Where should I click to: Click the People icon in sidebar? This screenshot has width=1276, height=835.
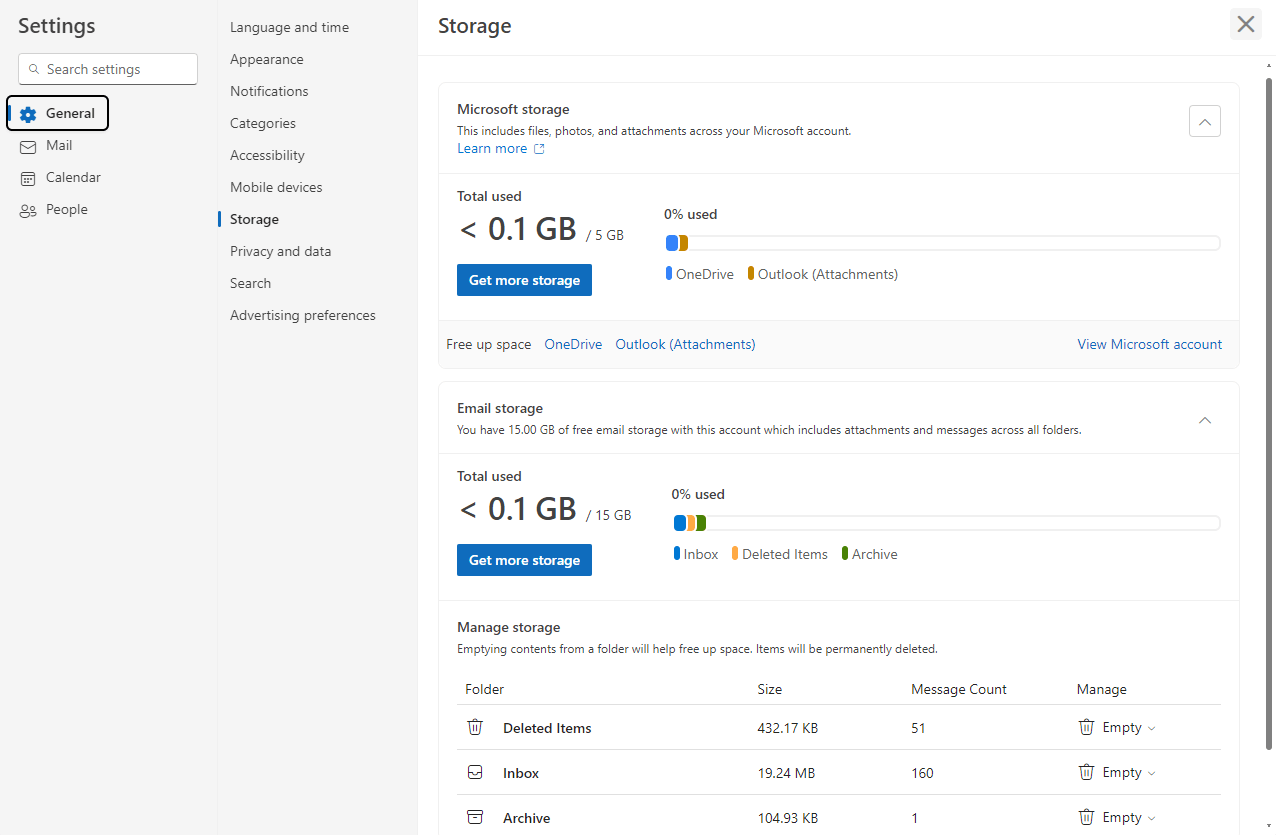point(28,210)
